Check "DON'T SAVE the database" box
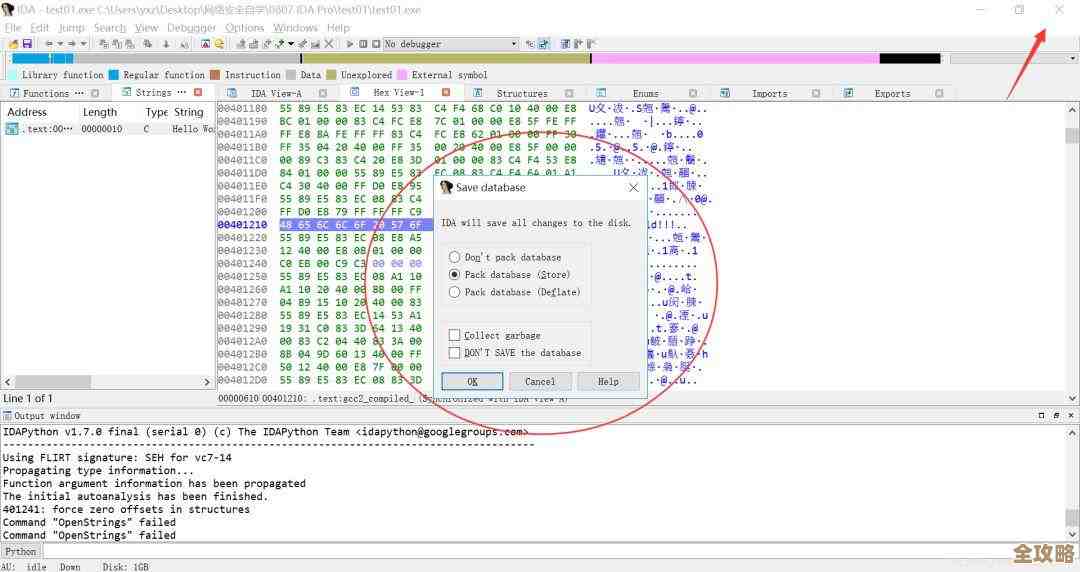Image resolution: width=1080 pixels, height=572 pixels. tap(455, 352)
